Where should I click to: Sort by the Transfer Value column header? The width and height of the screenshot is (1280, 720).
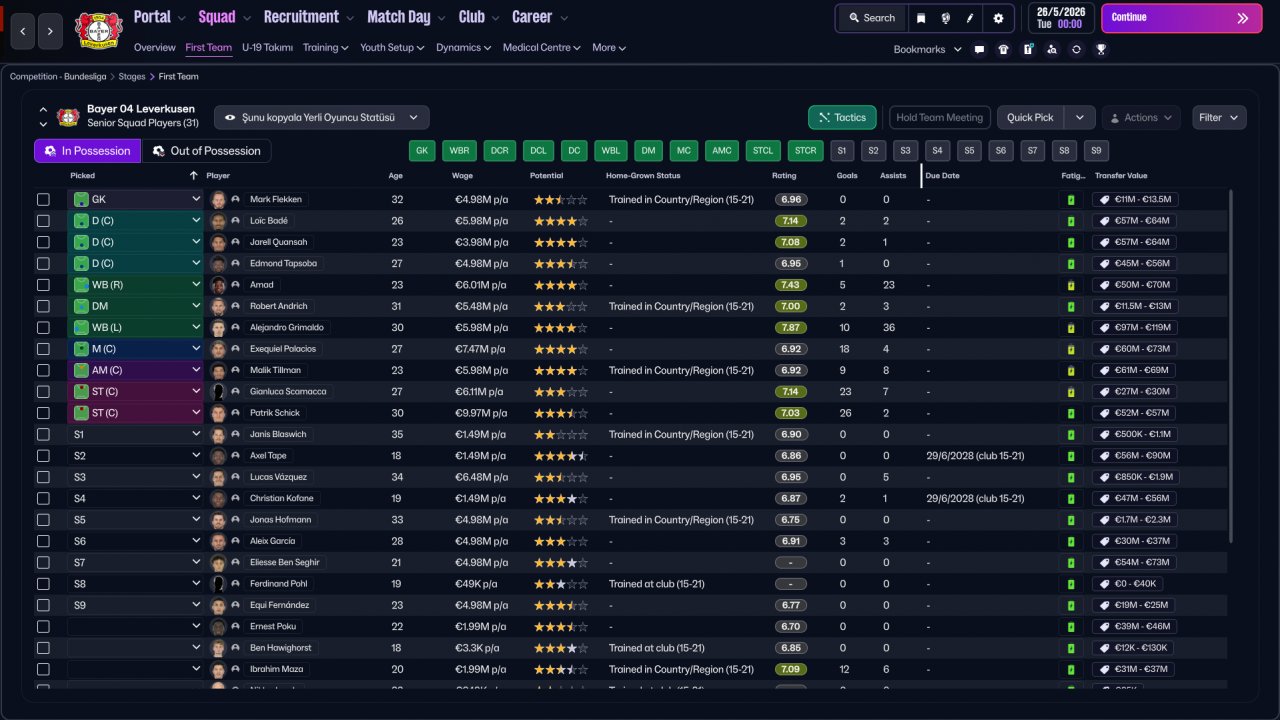click(x=1121, y=175)
